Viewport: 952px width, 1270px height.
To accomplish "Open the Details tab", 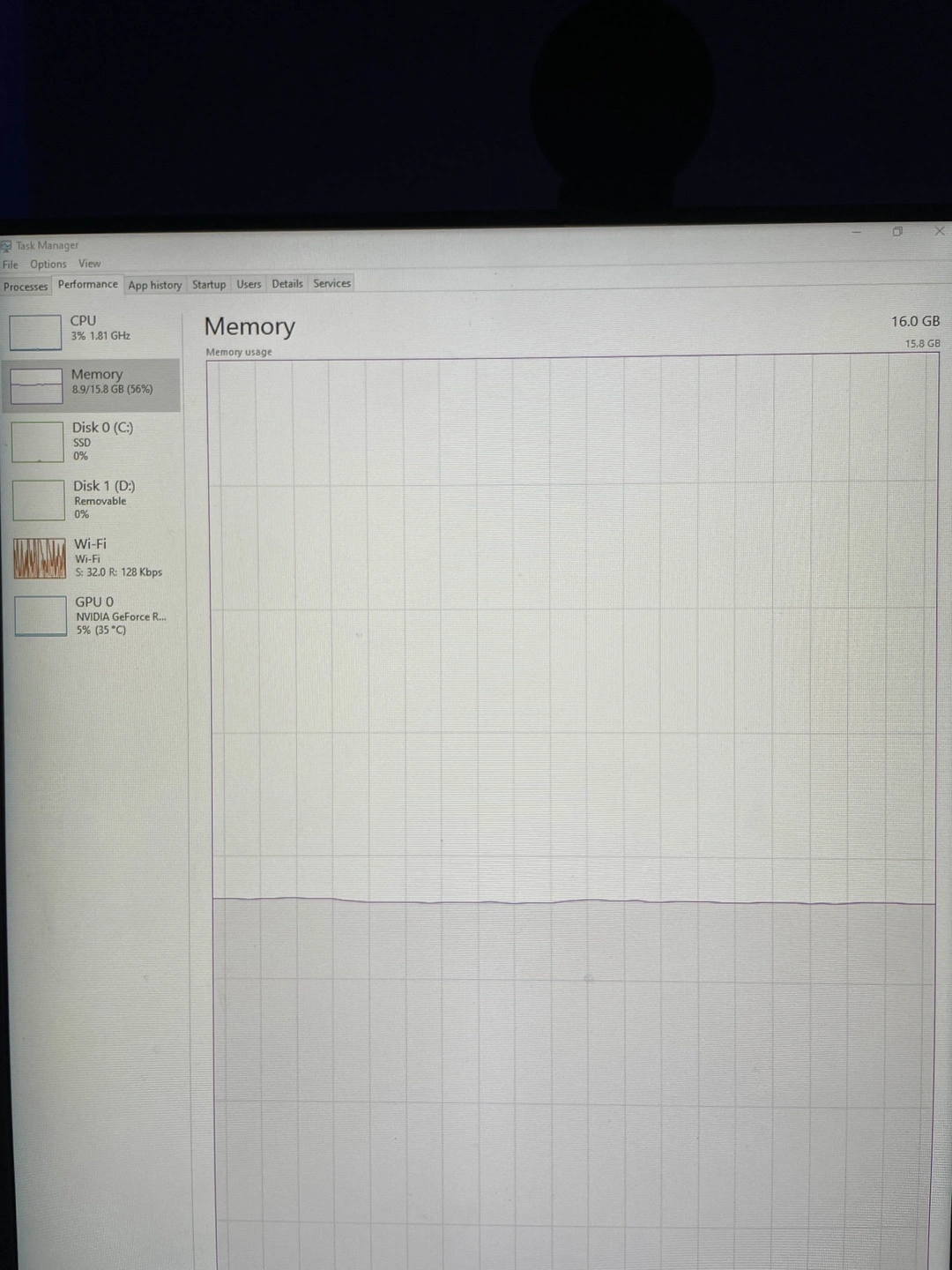I will (x=286, y=283).
